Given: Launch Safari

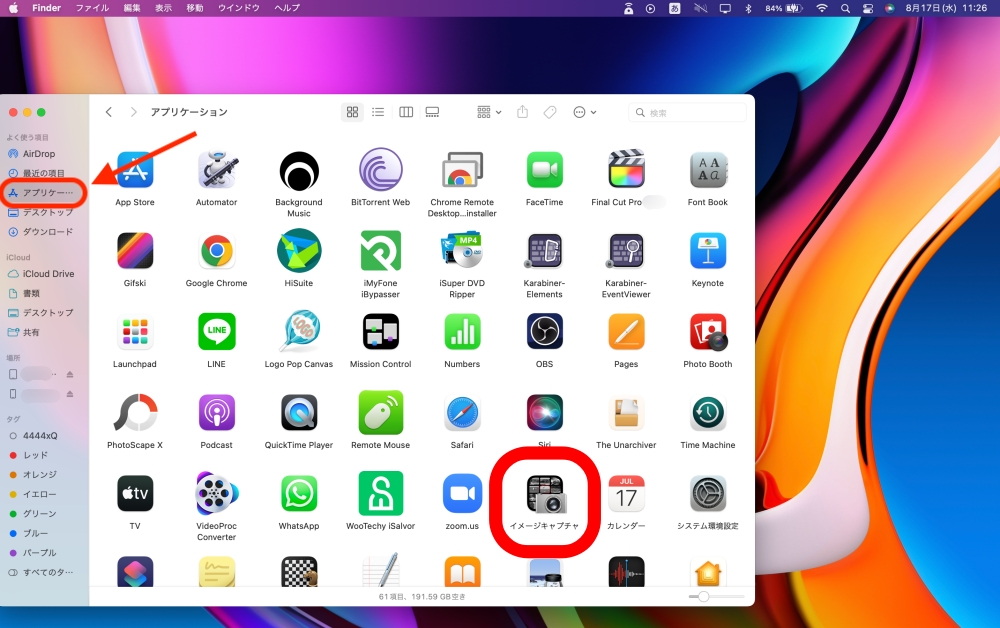Looking at the screenshot, I should (462, 413).
